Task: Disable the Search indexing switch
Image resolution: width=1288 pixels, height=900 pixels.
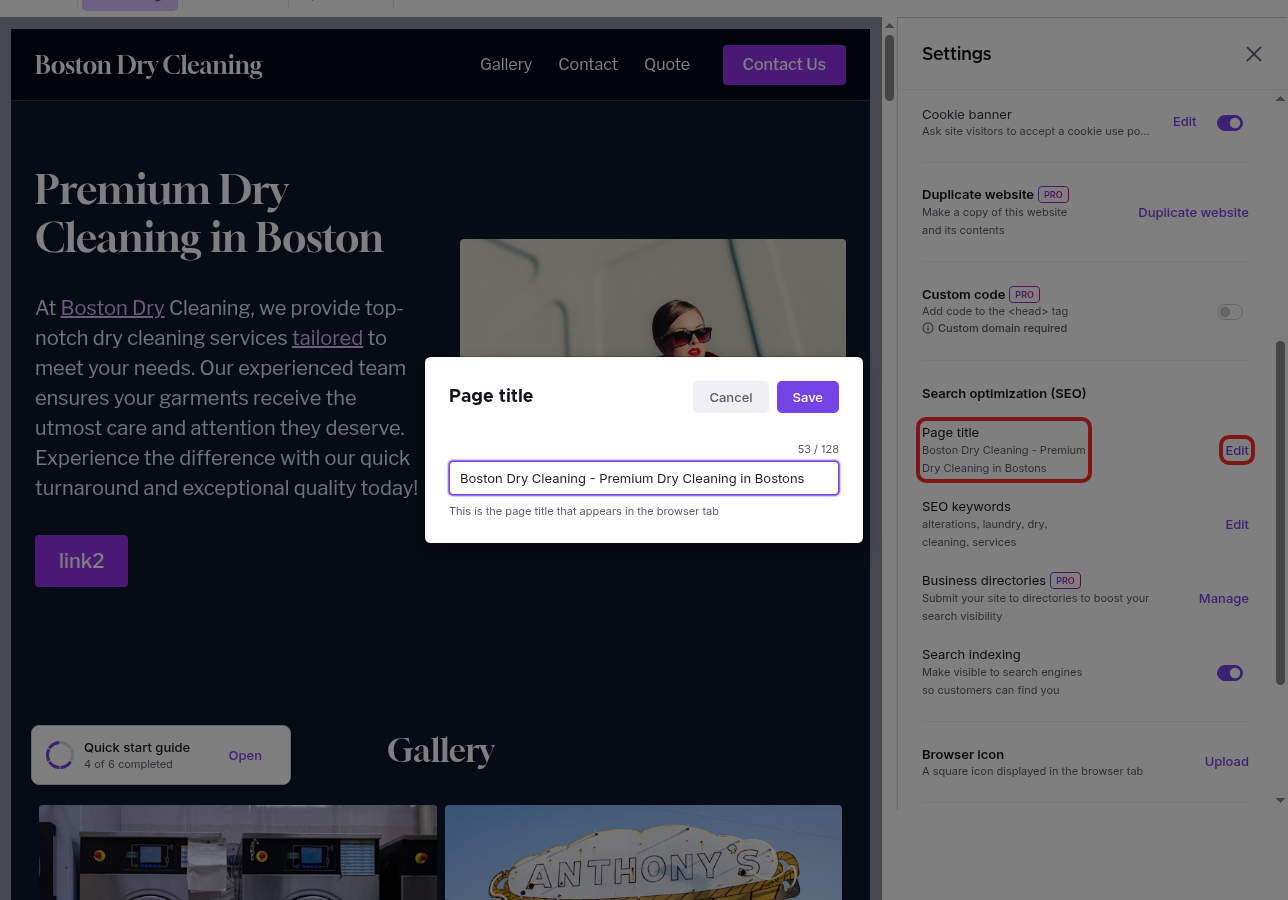Action: [1230, 673]
